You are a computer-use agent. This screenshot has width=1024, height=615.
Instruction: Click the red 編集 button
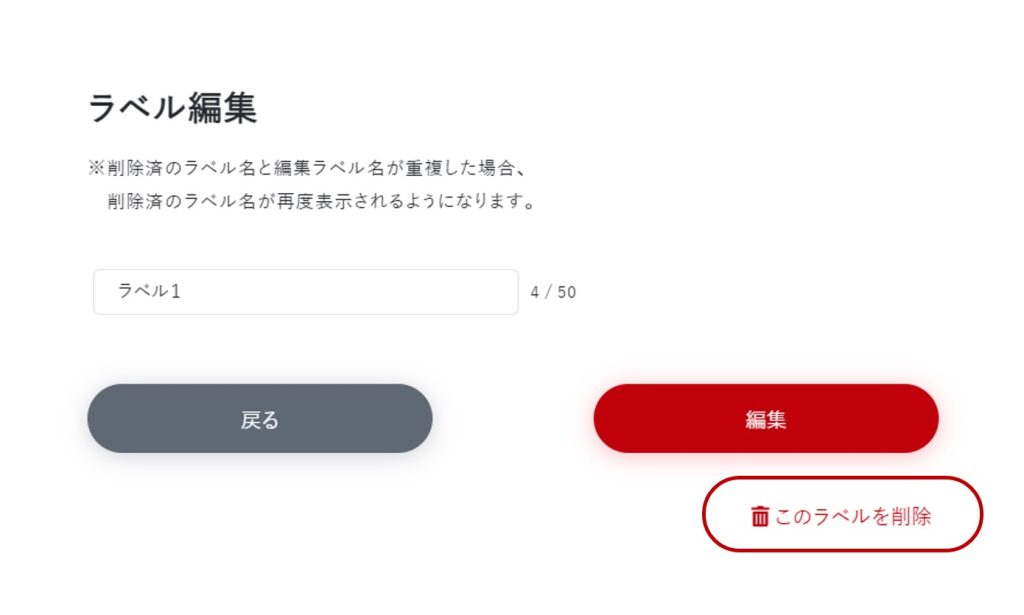(766, 418)
